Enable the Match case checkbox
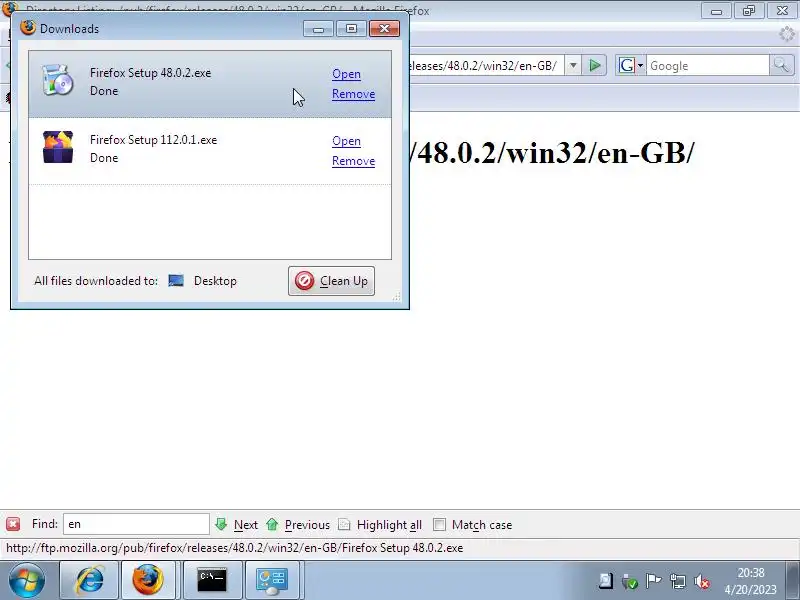This screenshot has height=600, width=800. (x=439, y=524)
